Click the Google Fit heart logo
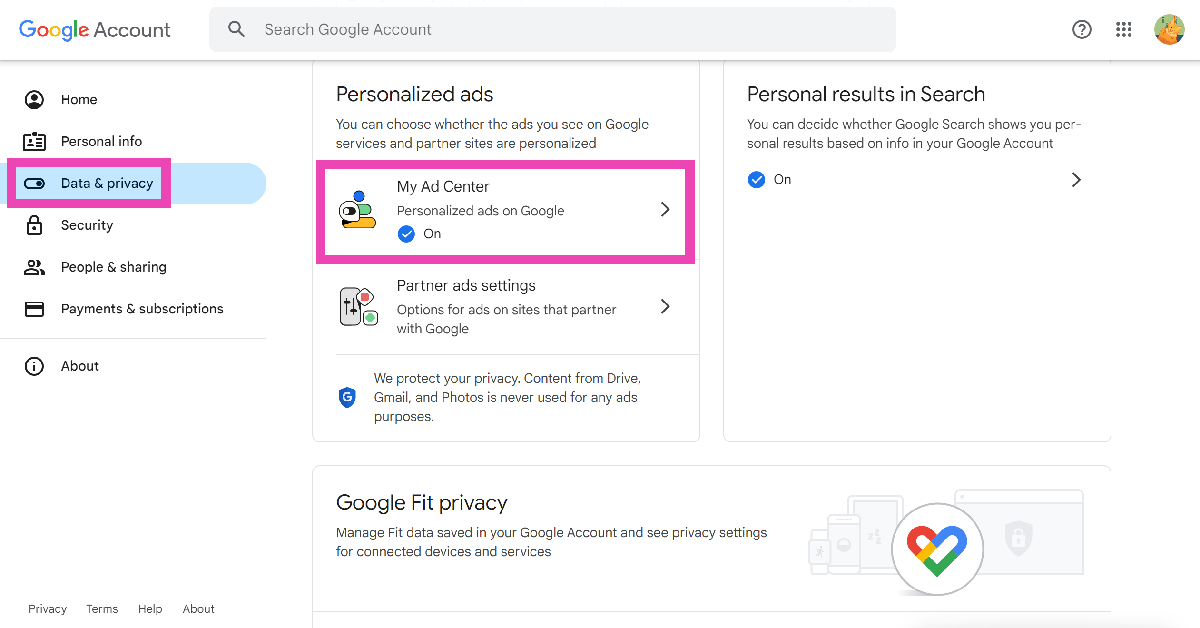Image resolution: width=1200 pixels, height=628 pixels. 937,549
